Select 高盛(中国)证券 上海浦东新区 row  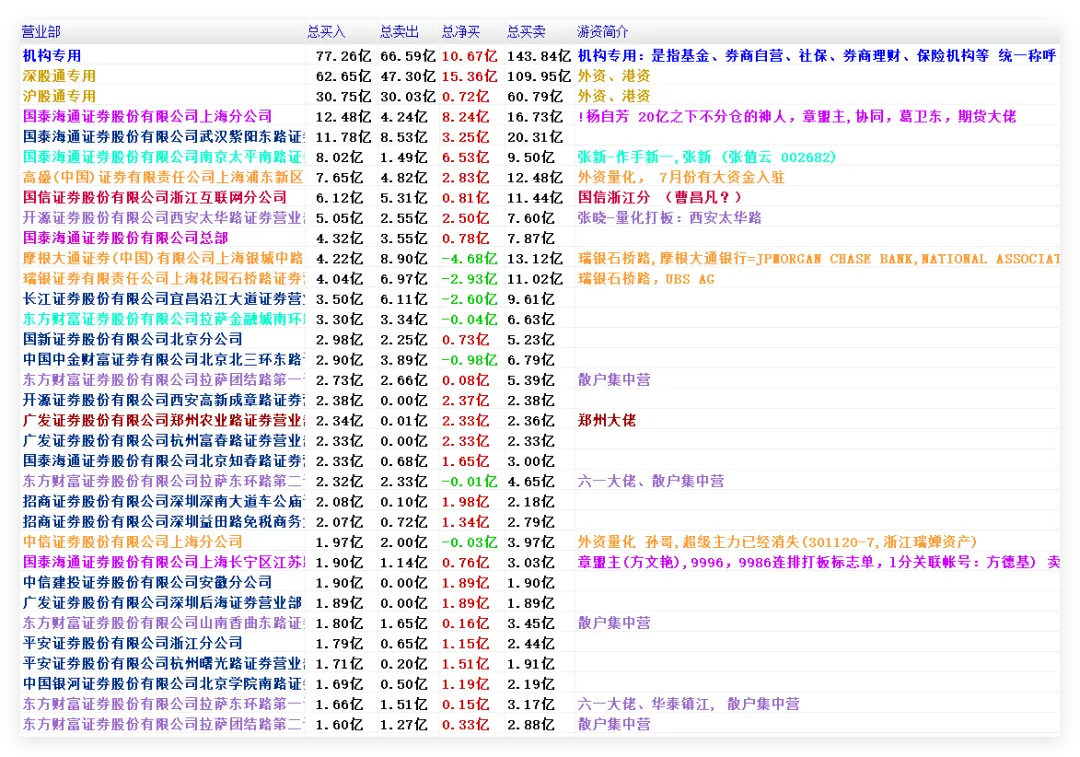click(163, 177)
